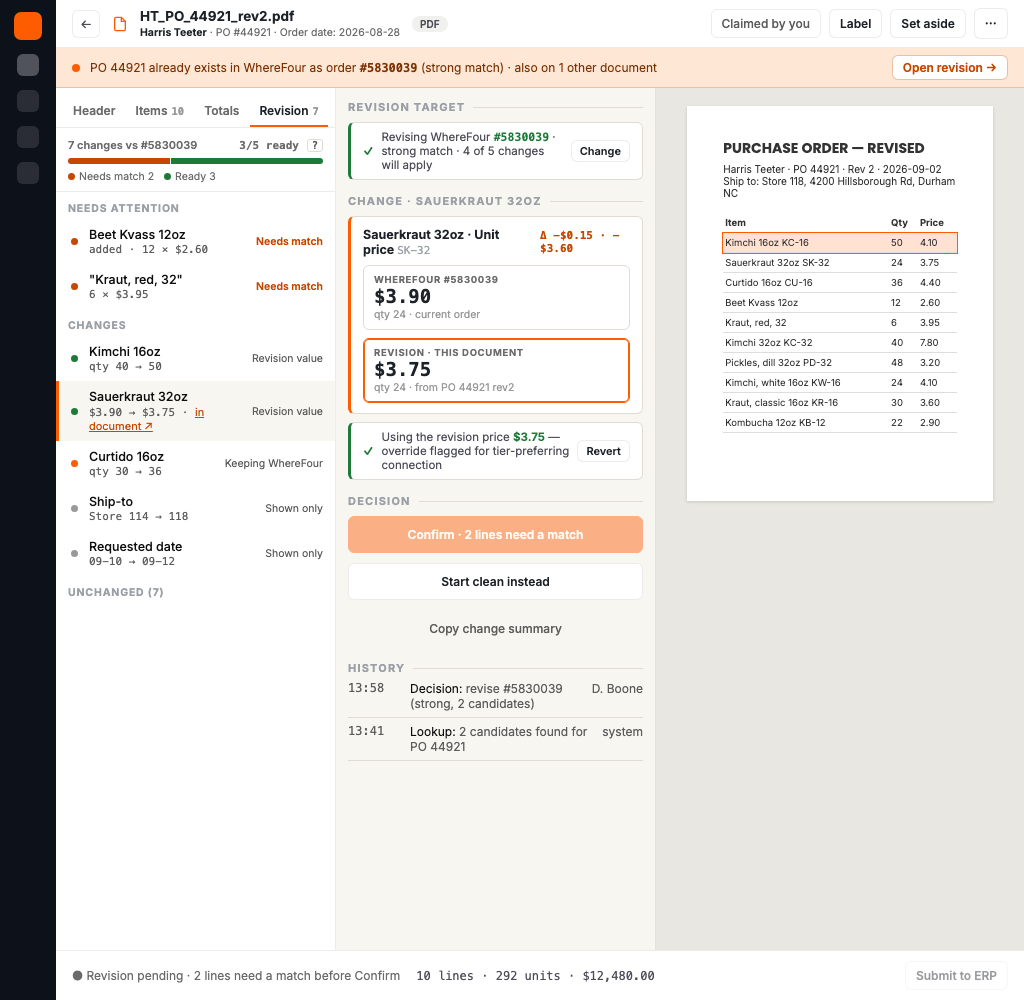
Task: Select the Requested date change row
Action: pos(196,554)
